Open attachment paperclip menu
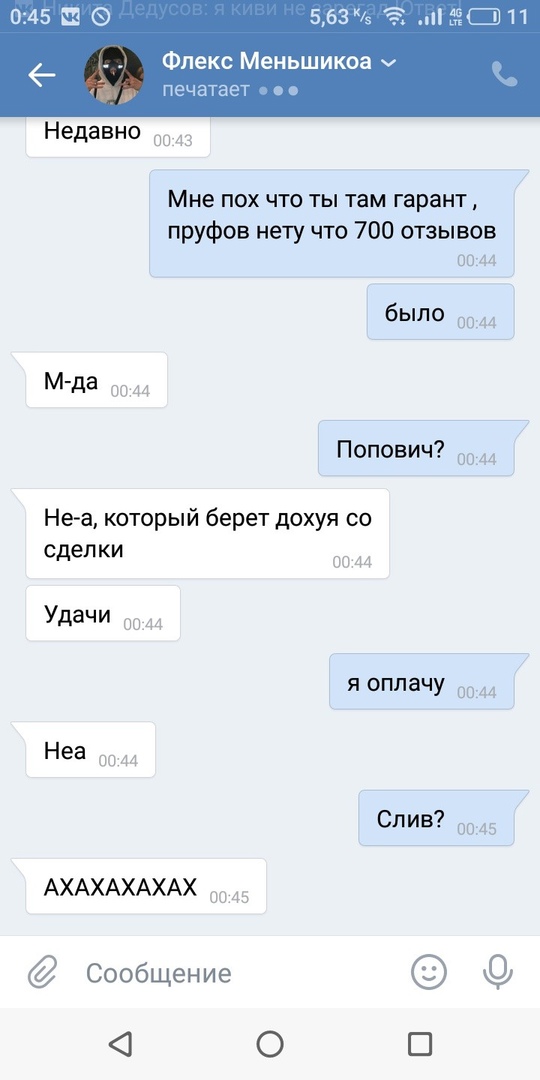 42,973
